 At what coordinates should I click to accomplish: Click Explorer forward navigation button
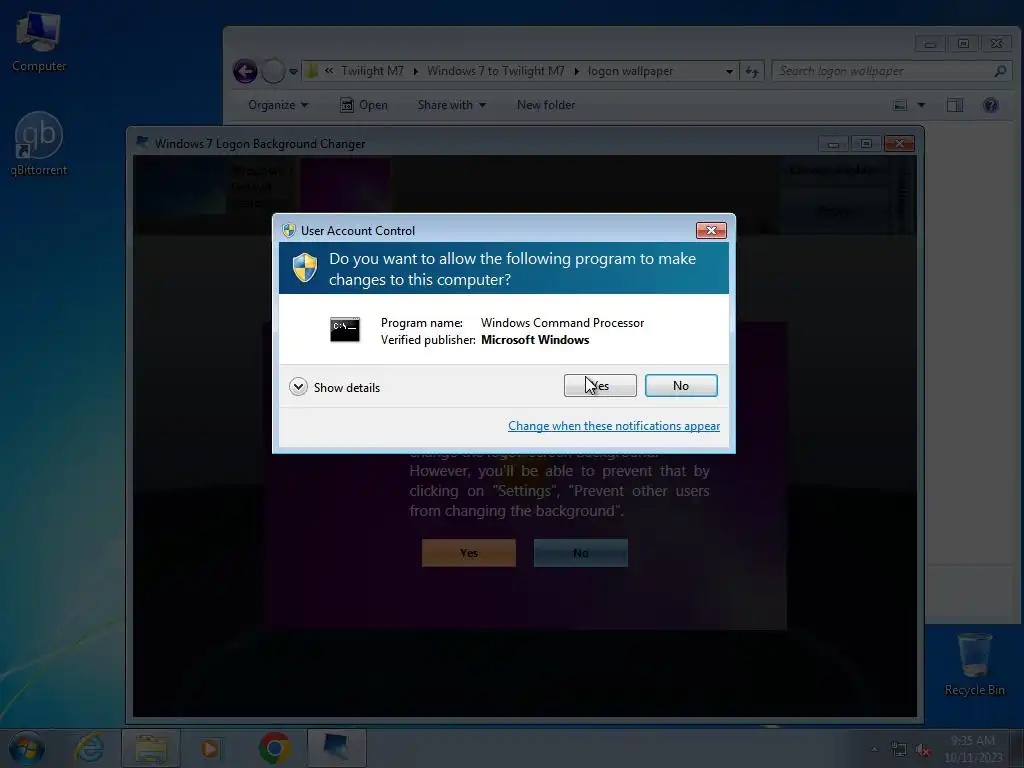[x=273, y=71]
